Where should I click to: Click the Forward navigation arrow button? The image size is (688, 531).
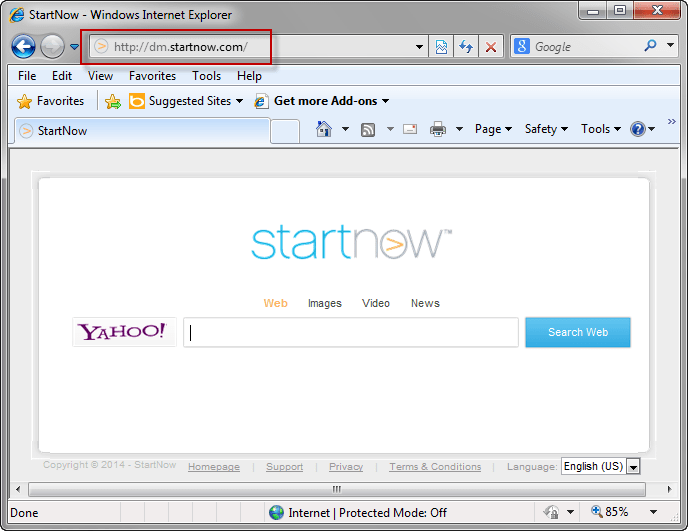(52, 46)
